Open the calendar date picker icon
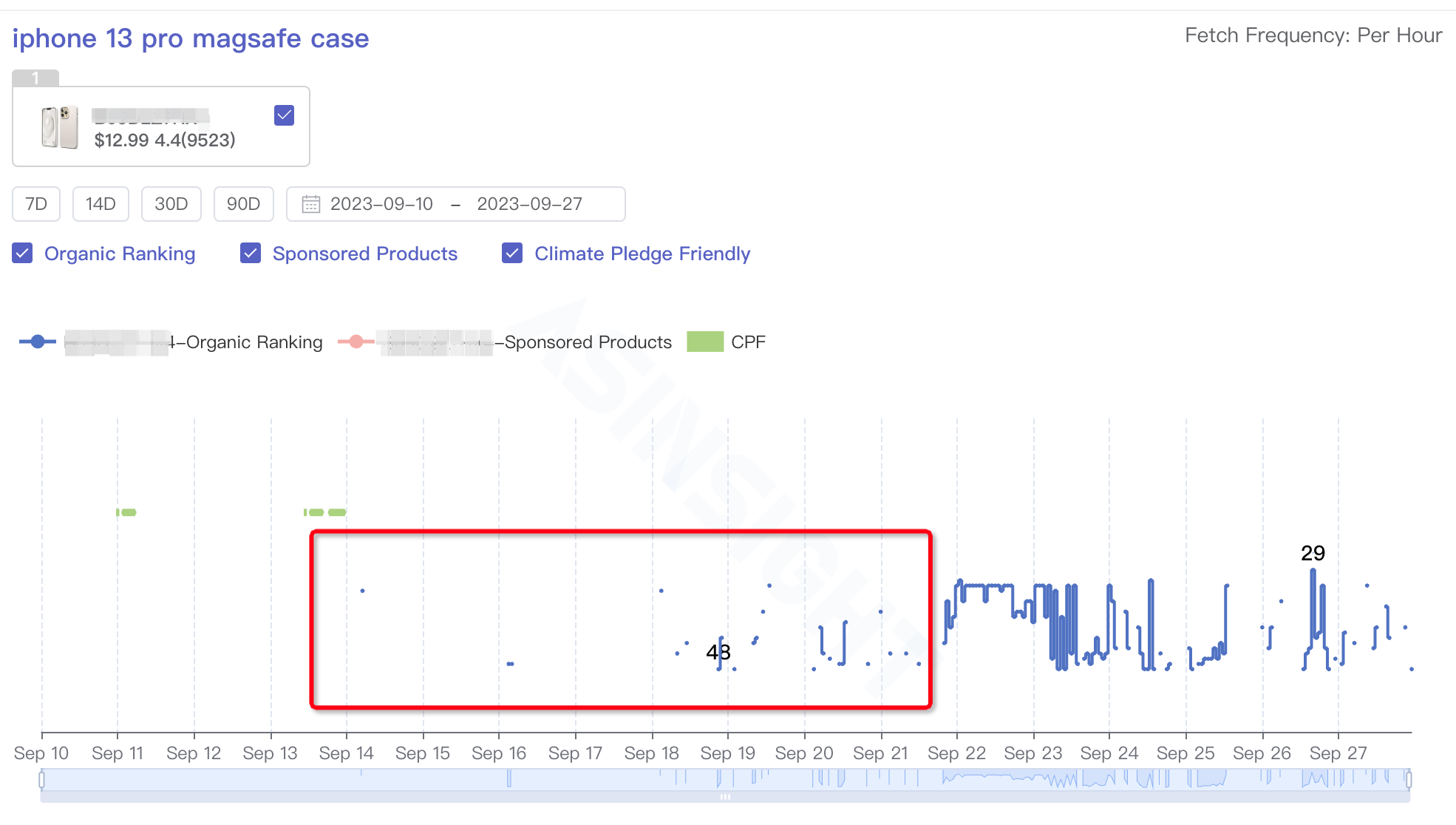The image size is (1456, 825). tap(311, 204)
